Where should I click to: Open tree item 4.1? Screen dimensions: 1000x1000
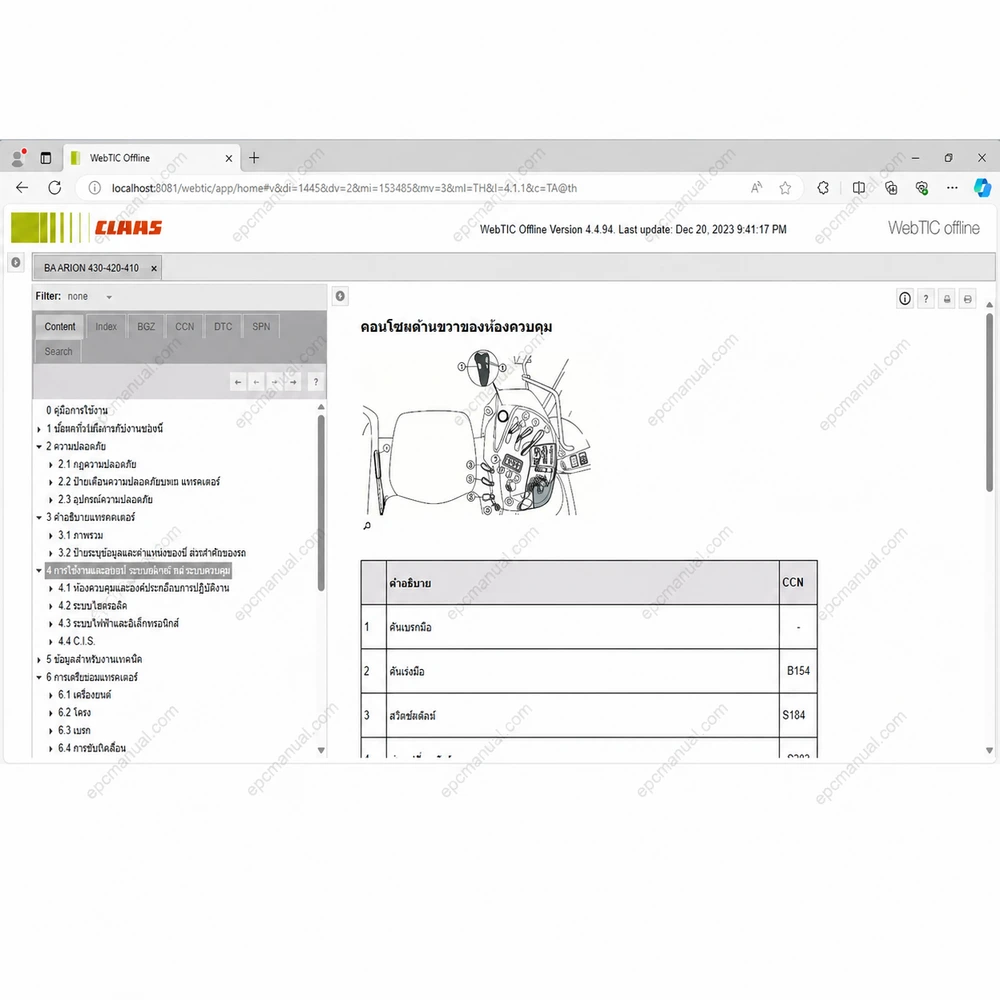tap(143, 588)
